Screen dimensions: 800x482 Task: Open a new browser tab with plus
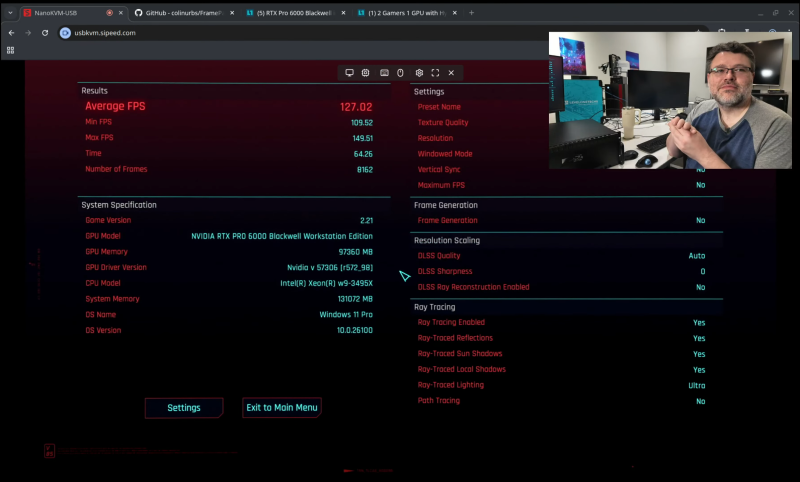click(472, 12)
